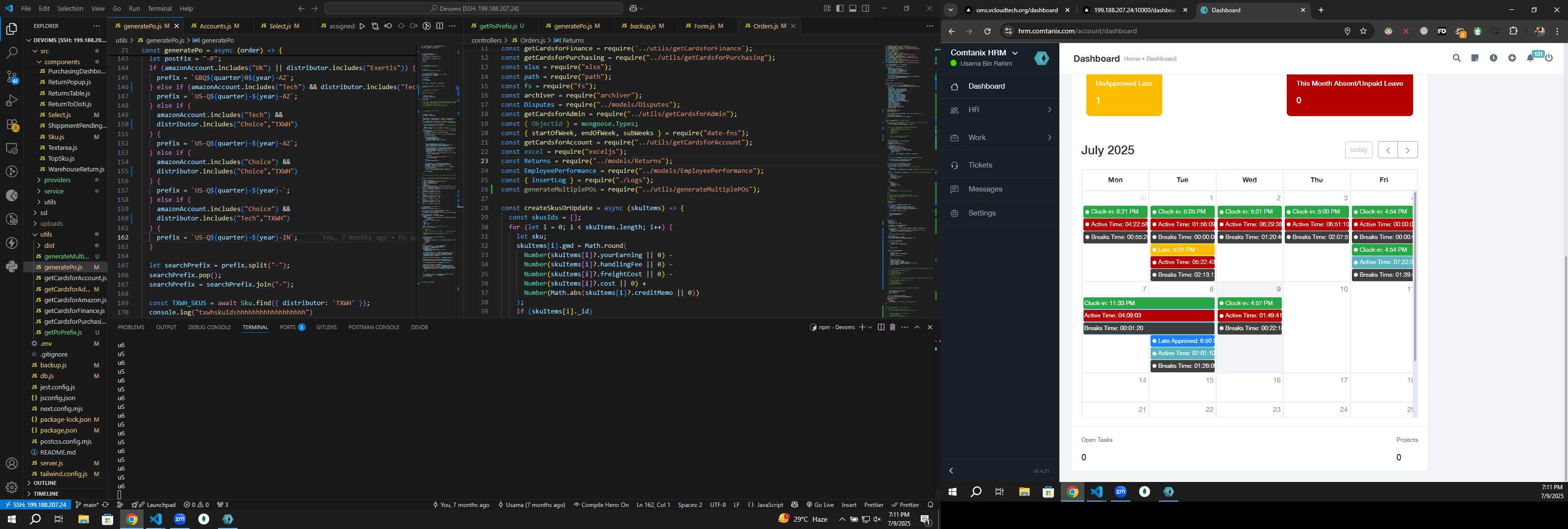The width and height of the screenshot is (1568, 529).
Task: Expand the HR menu in HRM sidebar
Action: 1000,110
